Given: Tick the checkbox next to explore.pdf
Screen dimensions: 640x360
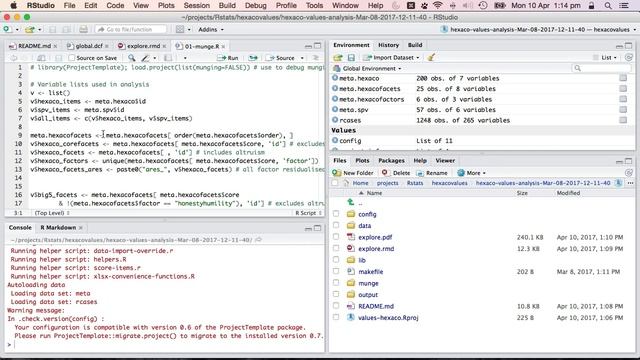Looking at the screenshot, I should 336,236.
